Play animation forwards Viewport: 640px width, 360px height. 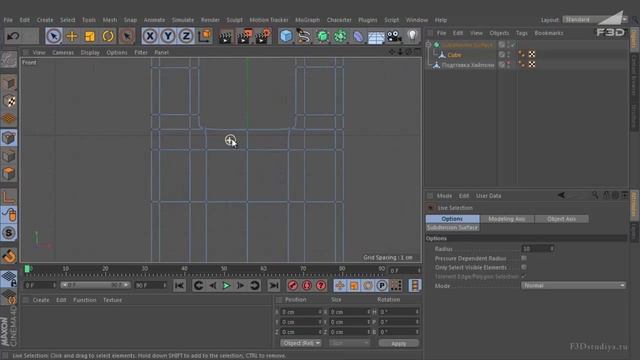227,286
